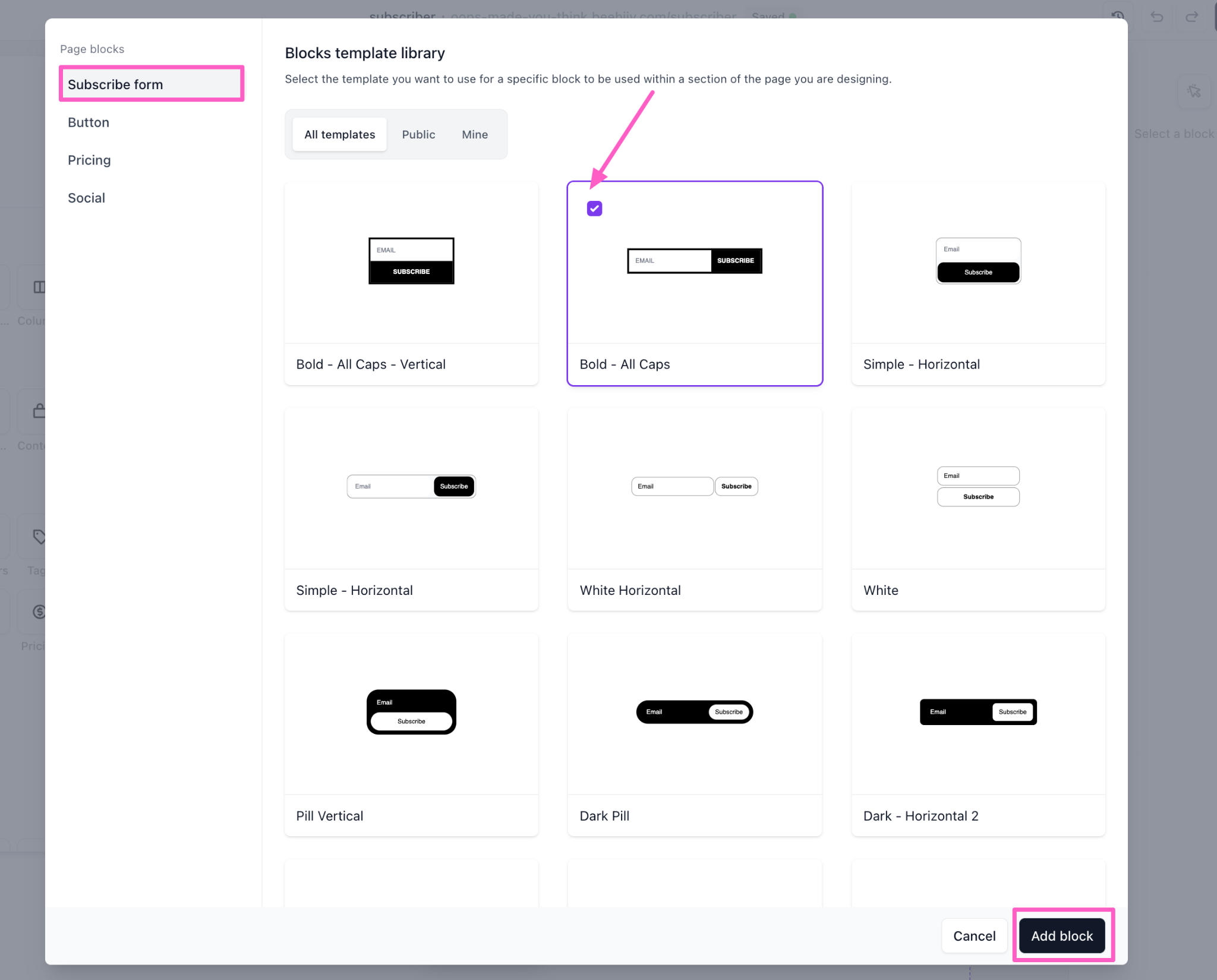Open the Button page blocks category
This screenshot has height=980, width=1217.
pos(89,122)
